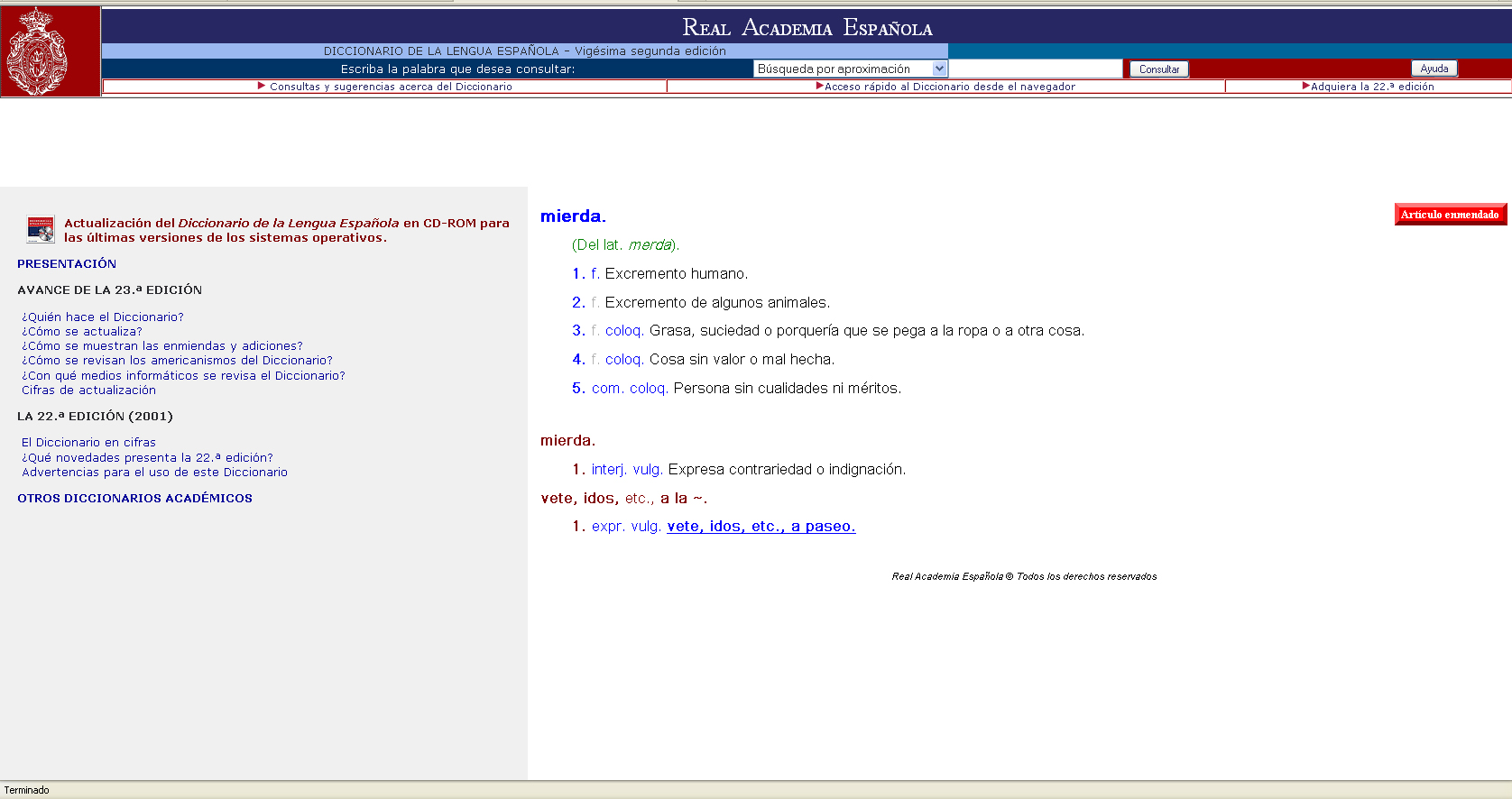This screenshot has height=799, width=1512.
Task: Click the Real Academia Española crest logo
Action: [x=37, y=51]
